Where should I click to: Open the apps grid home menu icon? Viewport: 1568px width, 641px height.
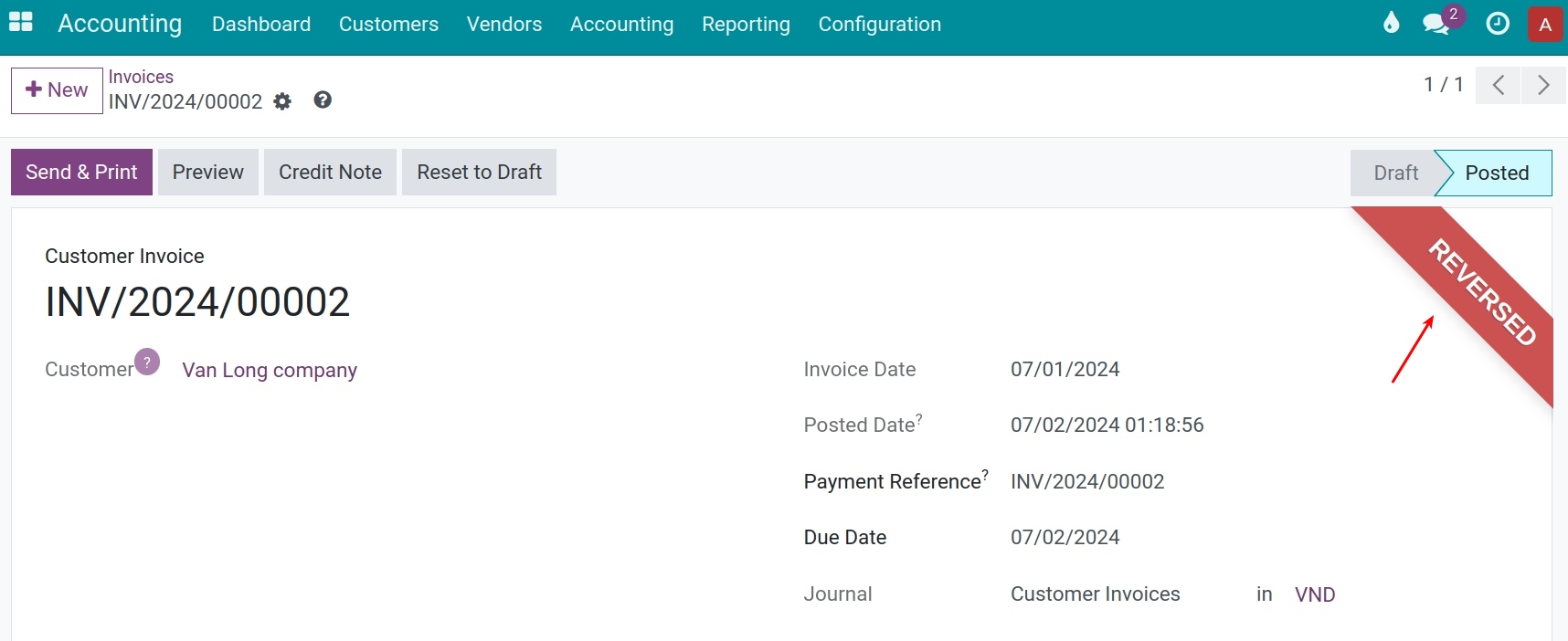tap(21, 23)
